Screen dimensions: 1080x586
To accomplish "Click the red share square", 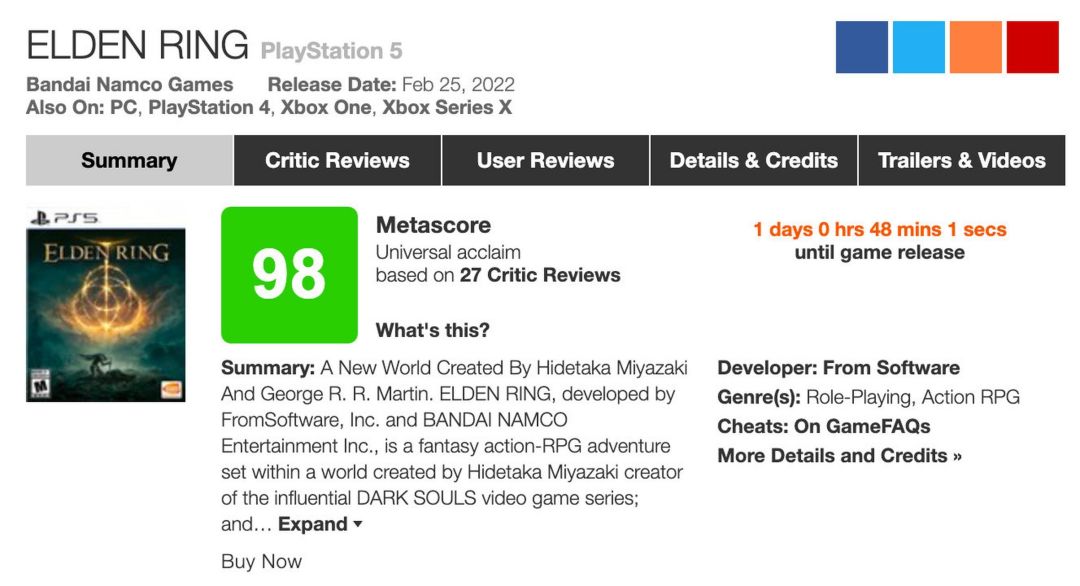I will (x=1033, y=47).
